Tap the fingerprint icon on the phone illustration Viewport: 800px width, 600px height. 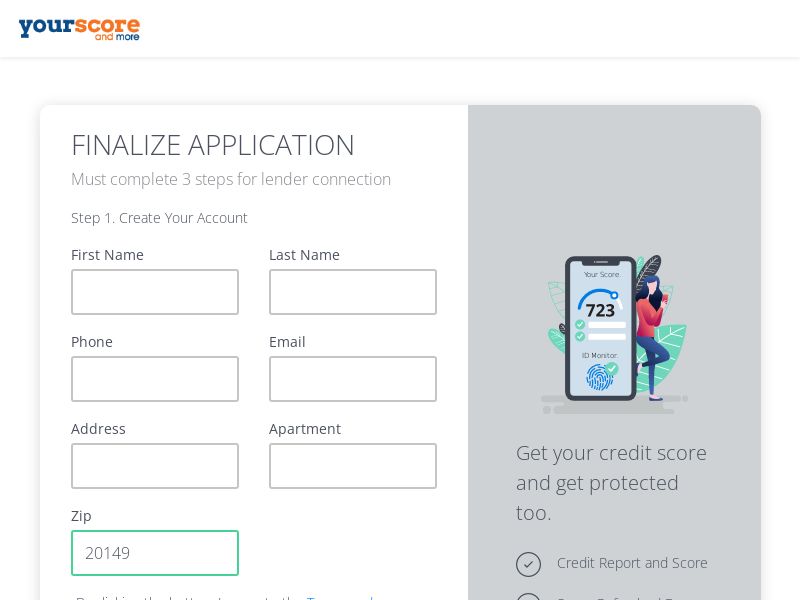click(x=597, y=374)
